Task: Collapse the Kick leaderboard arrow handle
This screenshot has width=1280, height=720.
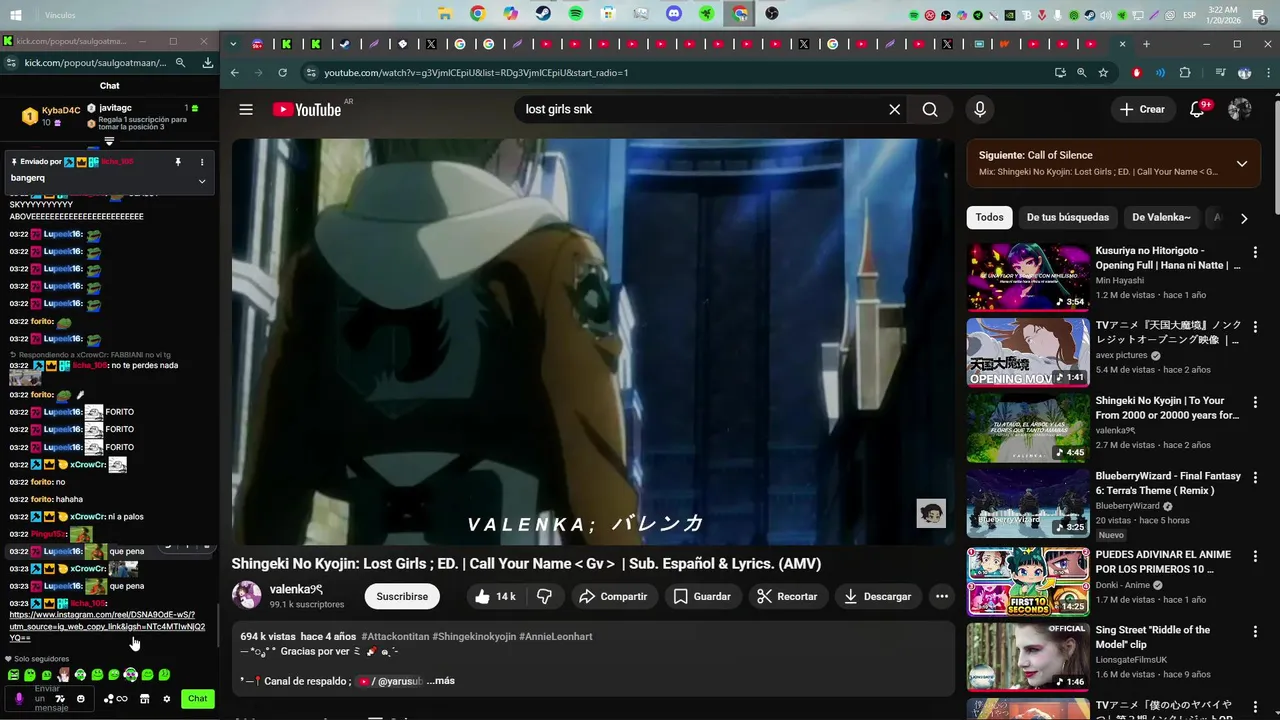Action: (x=109, y=141)
